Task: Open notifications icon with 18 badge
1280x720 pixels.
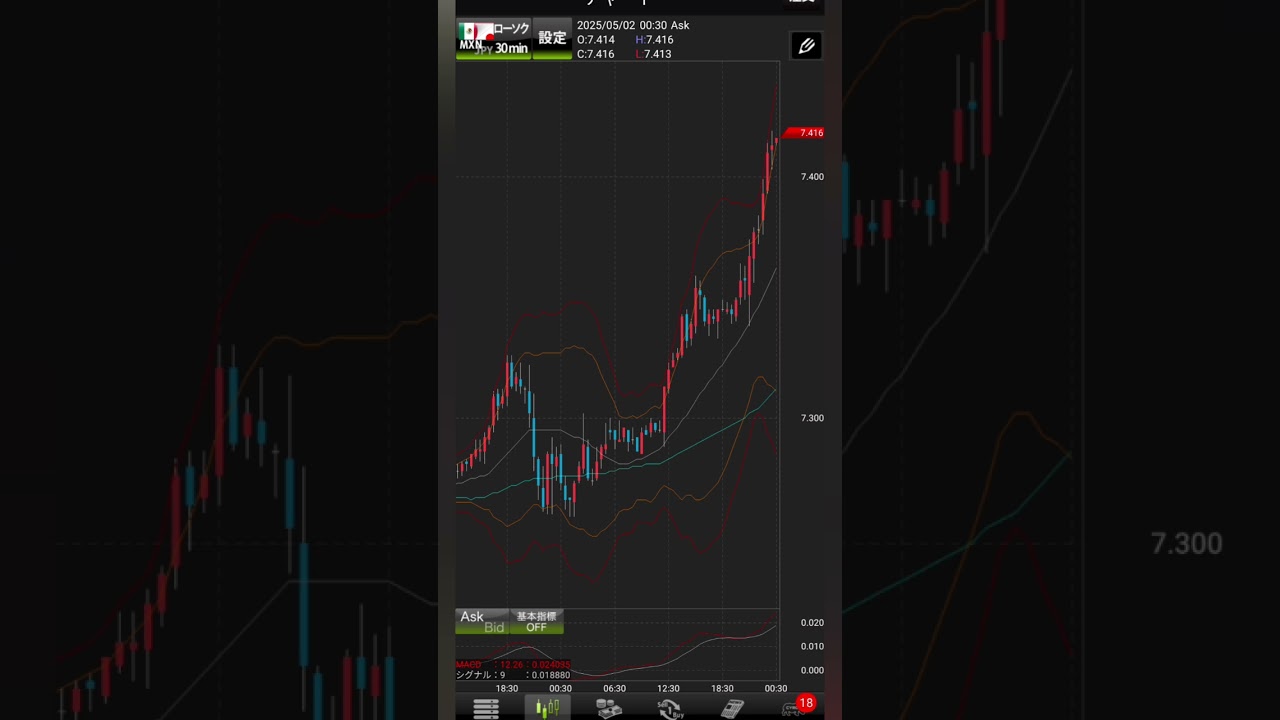Action: tap(797, 706)
